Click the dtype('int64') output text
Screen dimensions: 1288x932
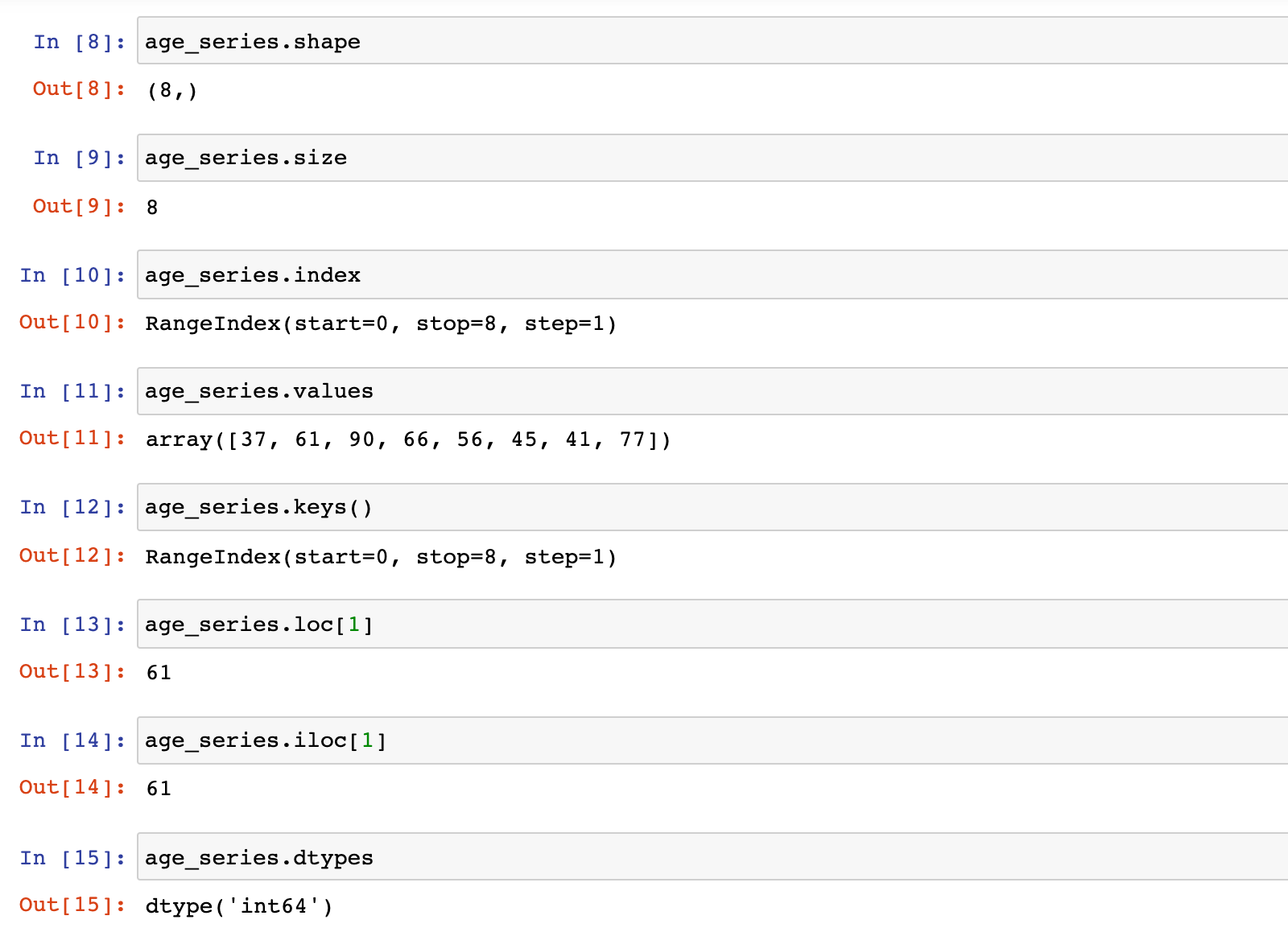click(x=239, y=906)
